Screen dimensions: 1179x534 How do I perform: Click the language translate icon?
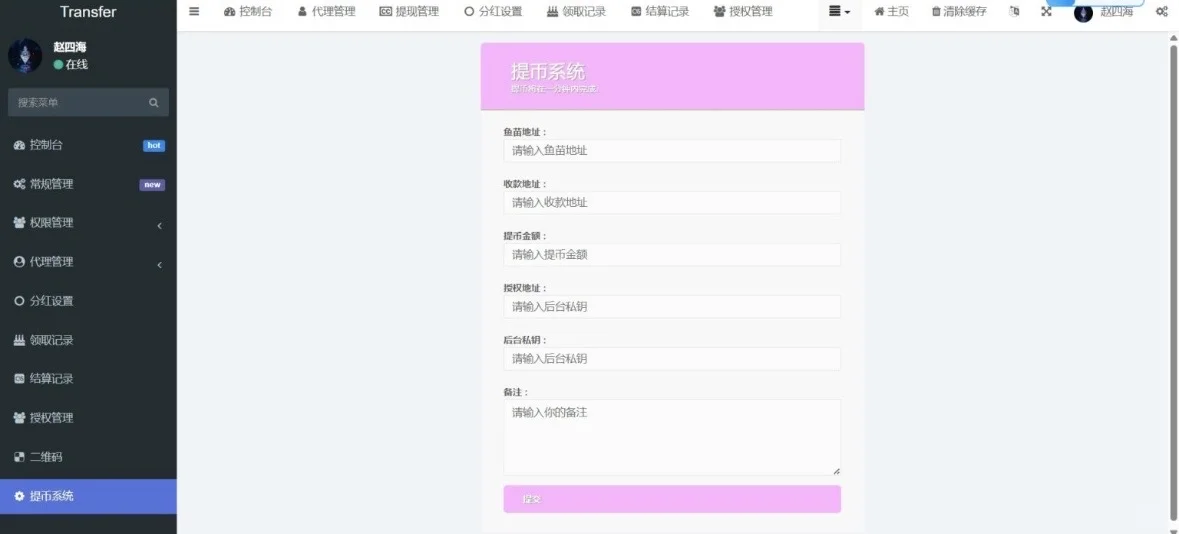point(1014,11)
